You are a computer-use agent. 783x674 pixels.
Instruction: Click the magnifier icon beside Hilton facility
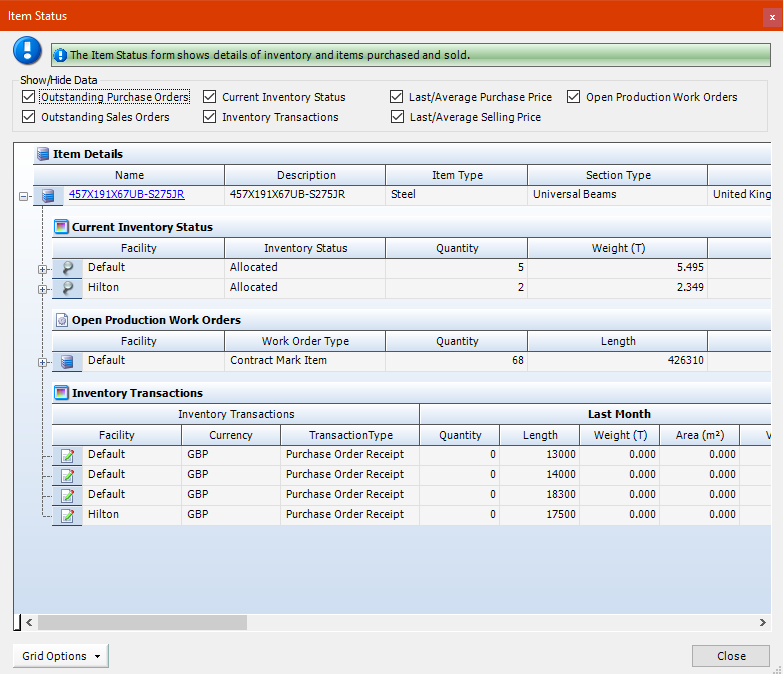pos(67,288)
